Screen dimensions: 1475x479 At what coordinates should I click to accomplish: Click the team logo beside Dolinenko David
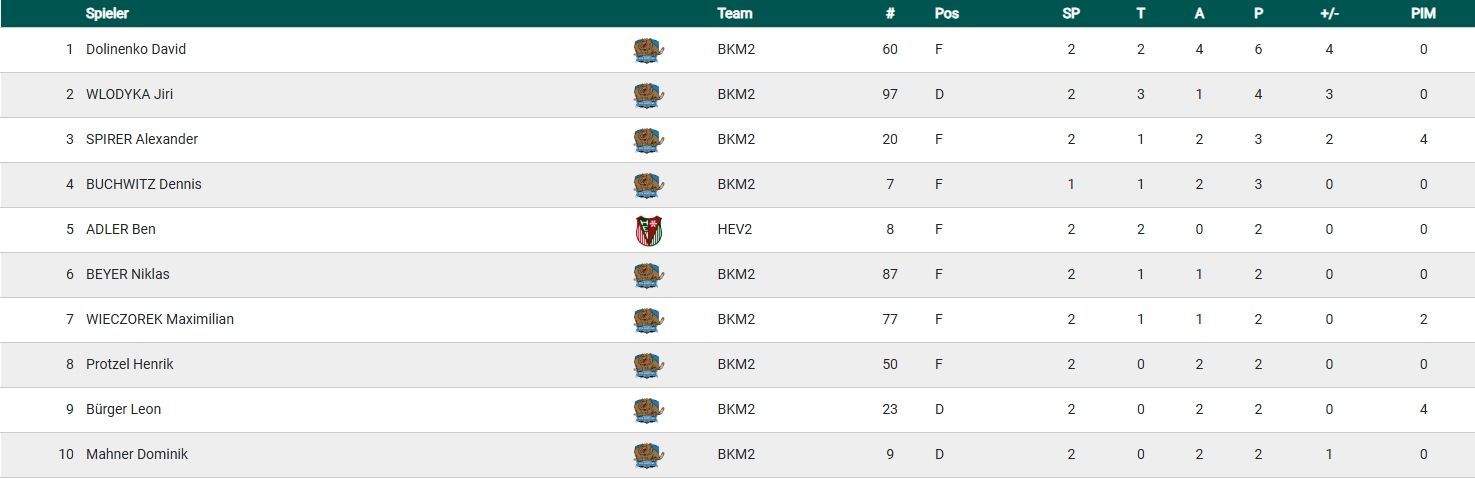pos(648,50)
